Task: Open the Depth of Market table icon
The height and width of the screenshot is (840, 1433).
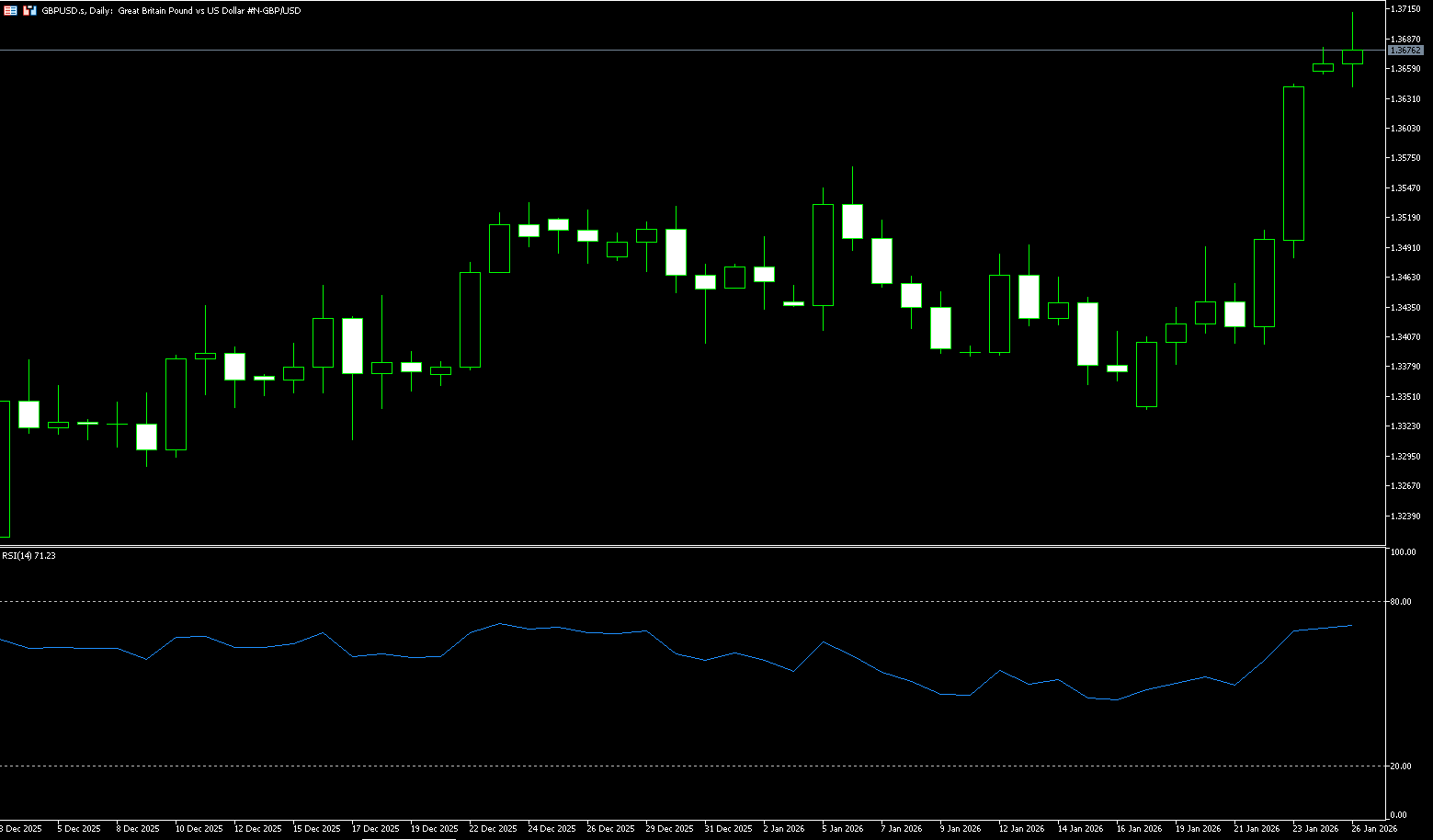Action: (x=10, y=10)
